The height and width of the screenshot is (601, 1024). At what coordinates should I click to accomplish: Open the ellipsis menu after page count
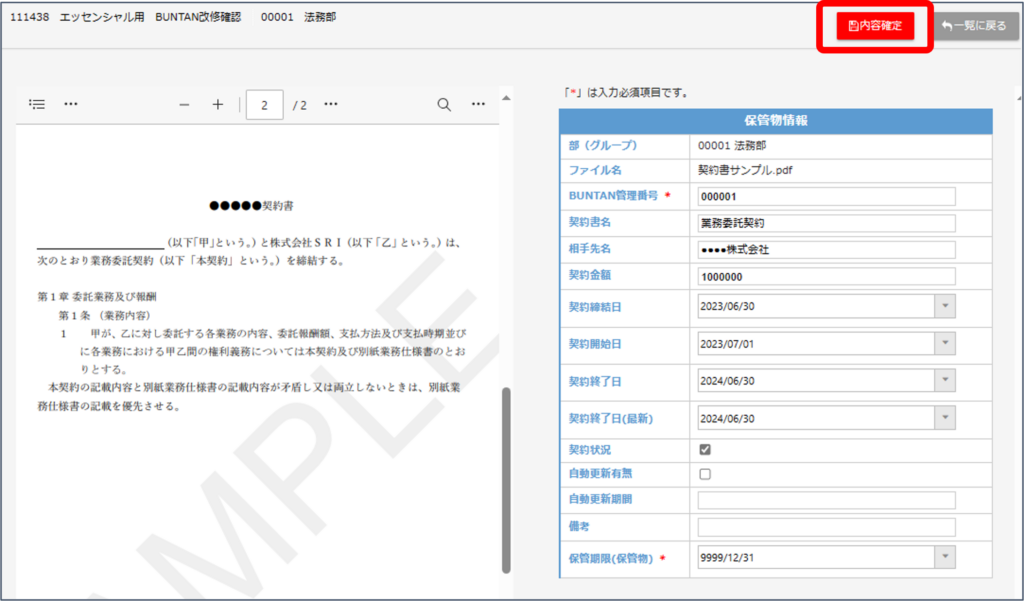(x=331, y=104)
